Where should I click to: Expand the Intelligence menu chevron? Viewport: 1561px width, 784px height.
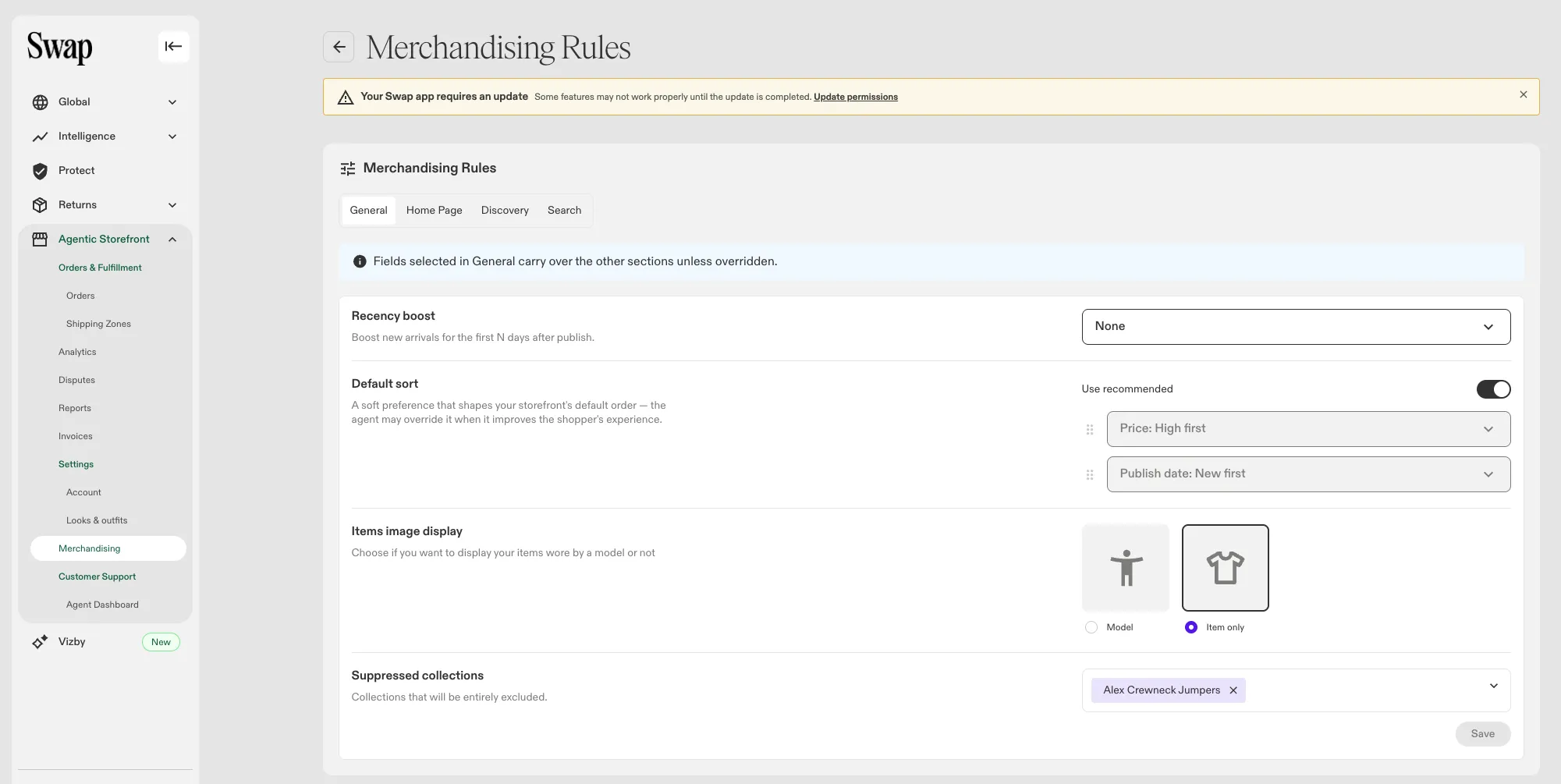pyautogui.click(x=172, y=137)
